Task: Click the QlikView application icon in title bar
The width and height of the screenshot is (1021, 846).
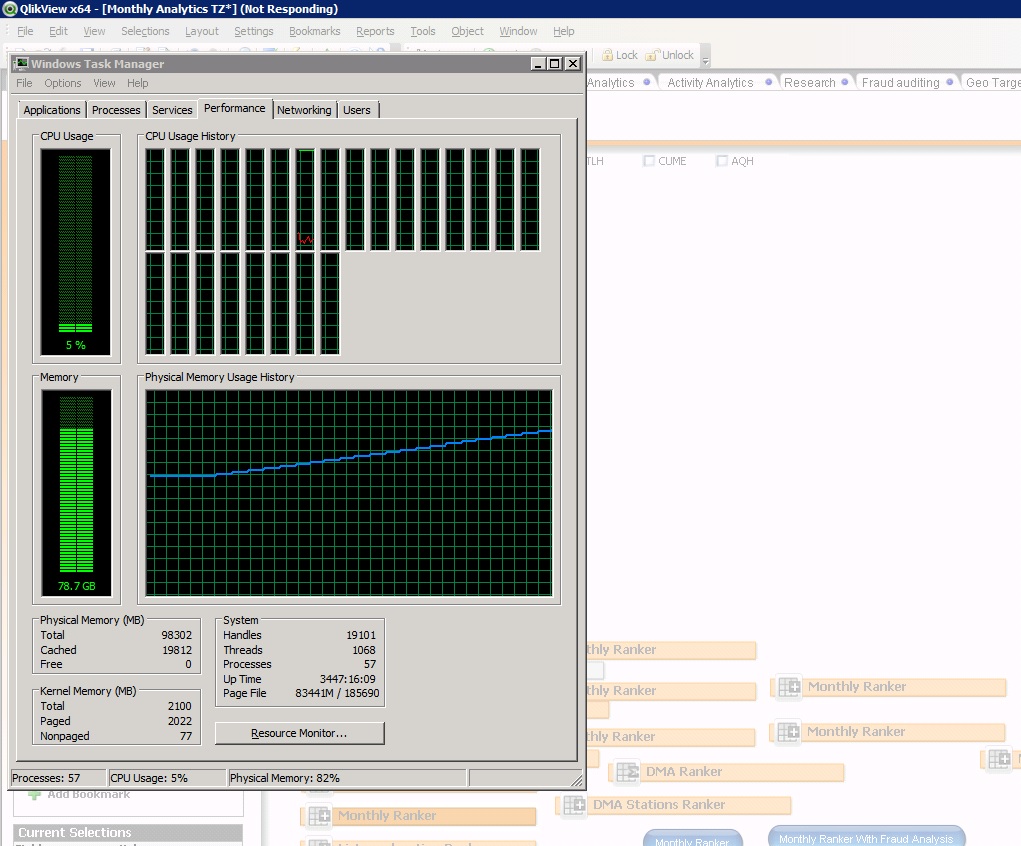Action: coord(10,9)
